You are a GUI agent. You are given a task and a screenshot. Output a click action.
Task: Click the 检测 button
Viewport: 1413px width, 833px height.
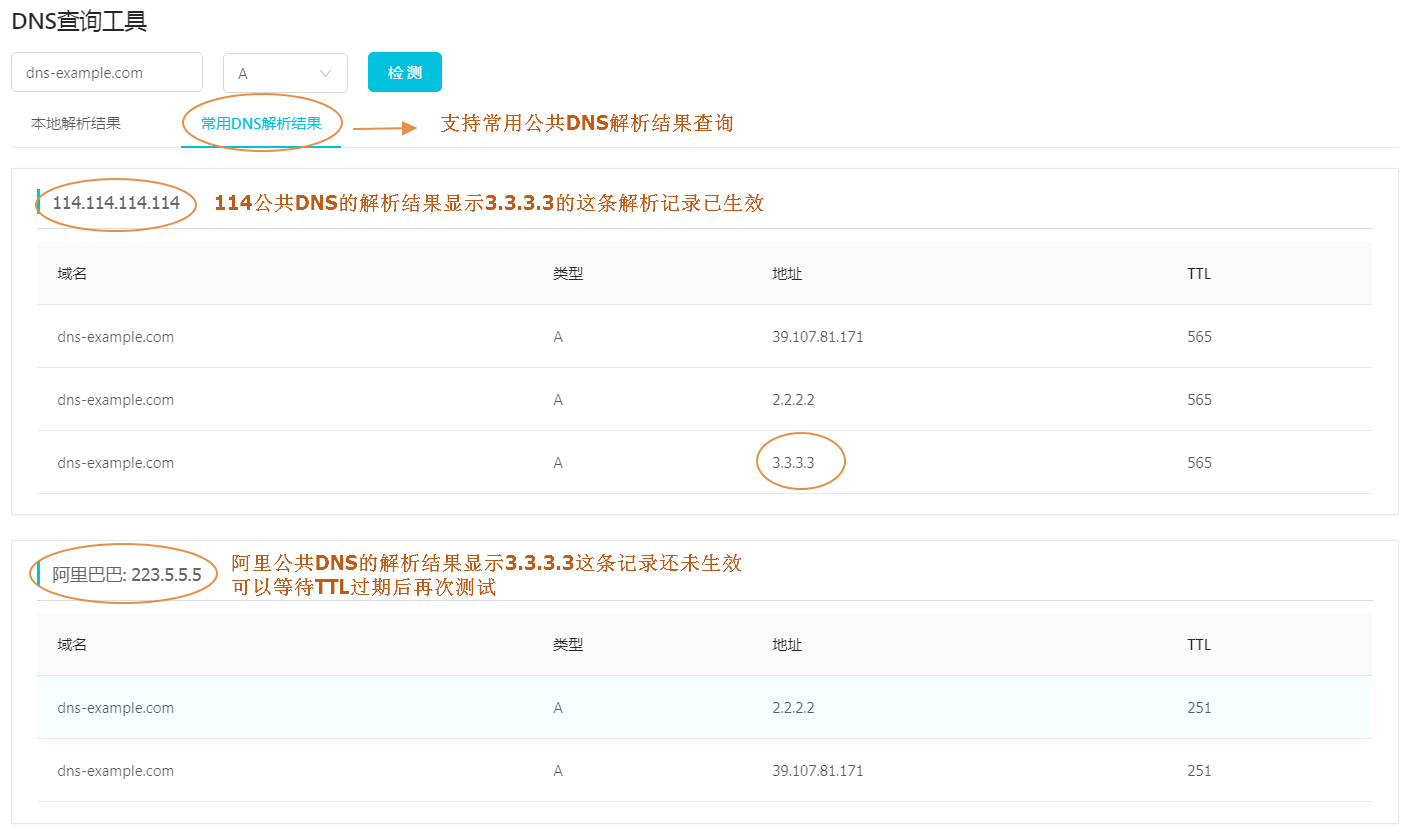click(405, 72)
